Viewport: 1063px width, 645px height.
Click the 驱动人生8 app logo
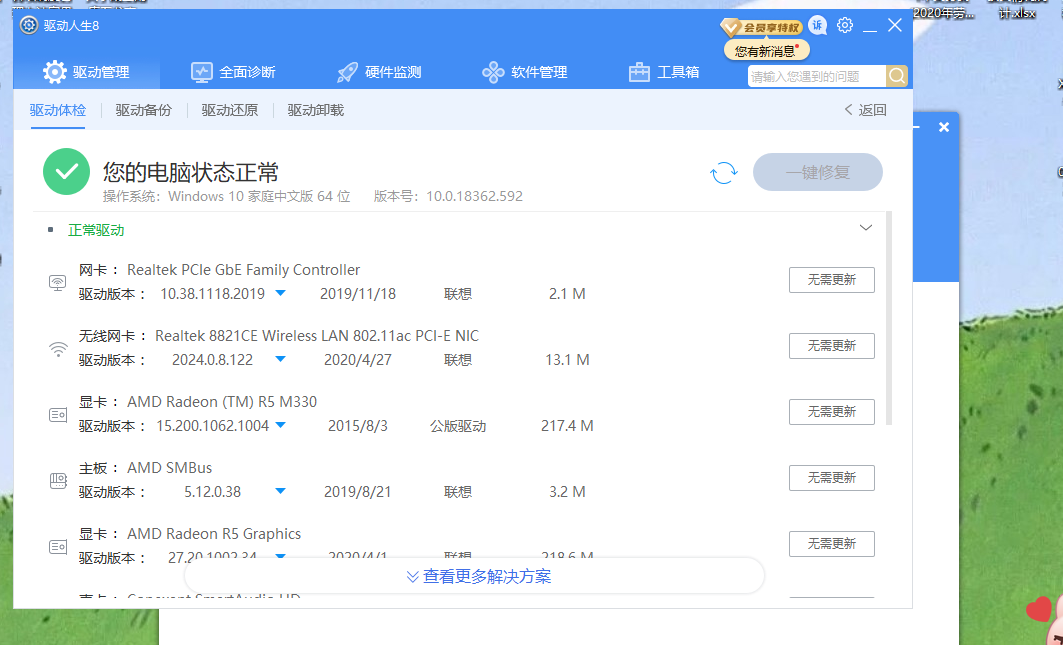[28, 26]
